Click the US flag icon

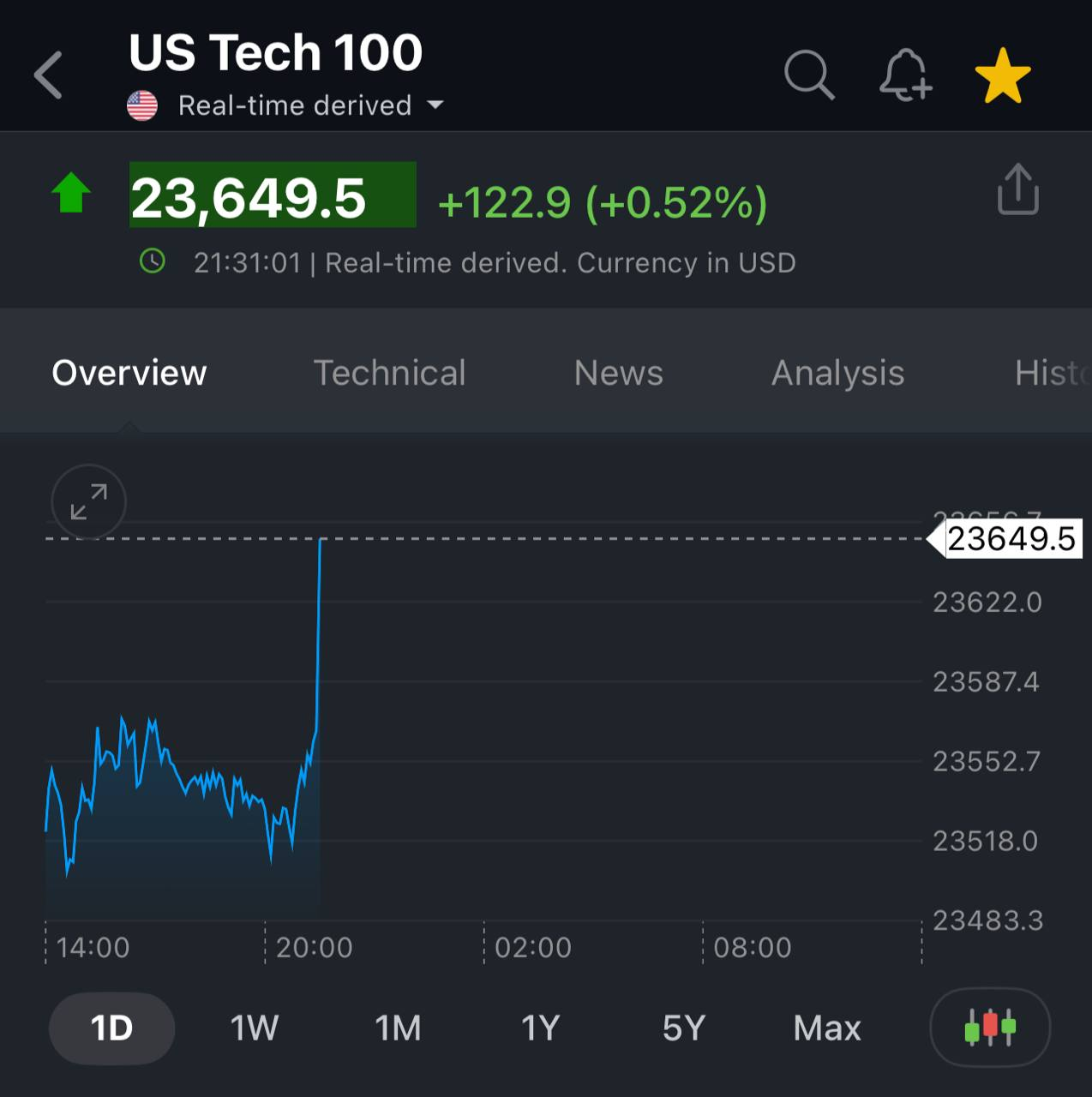[x=142, y=105]
